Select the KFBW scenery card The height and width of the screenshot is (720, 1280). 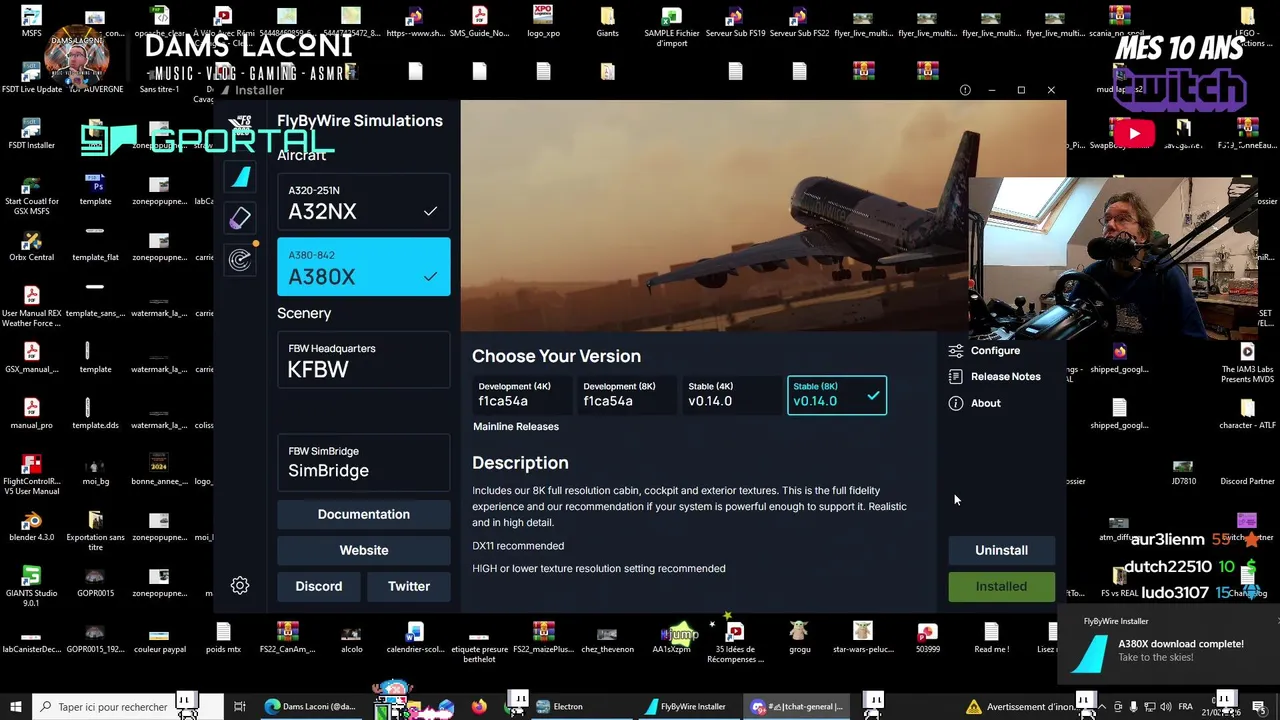[364, 360]
